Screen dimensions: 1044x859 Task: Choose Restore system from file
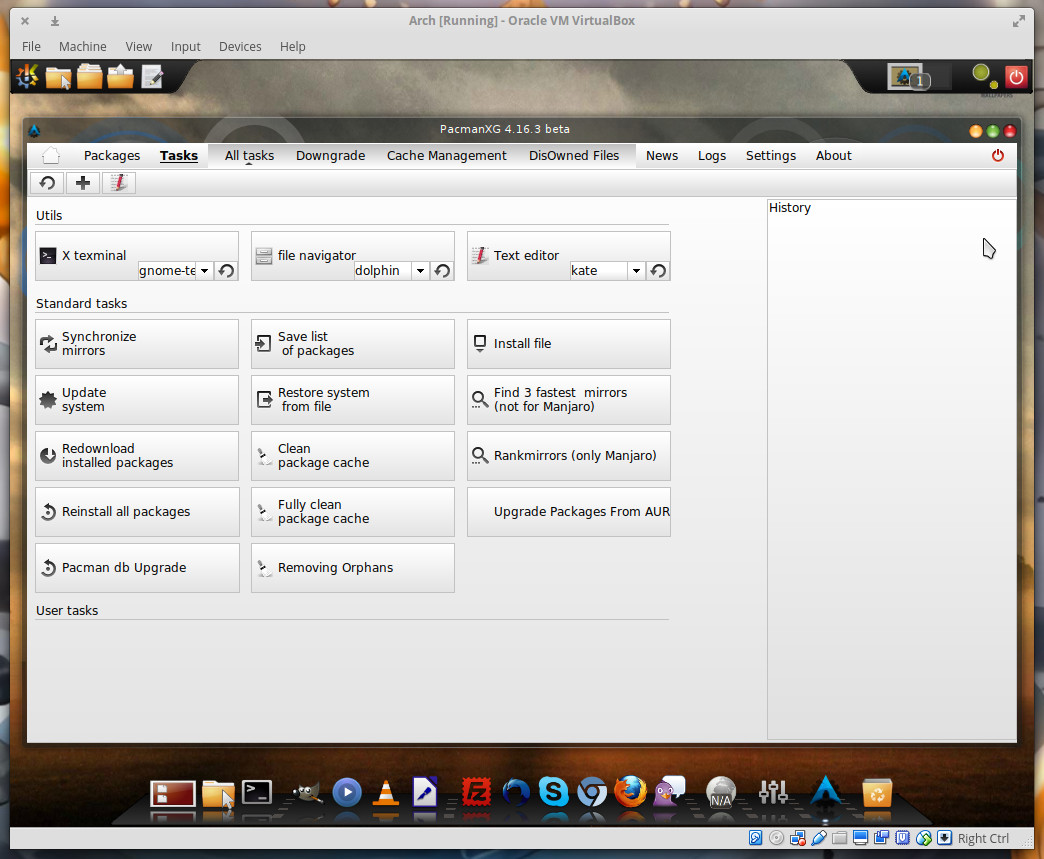point(352,400)
